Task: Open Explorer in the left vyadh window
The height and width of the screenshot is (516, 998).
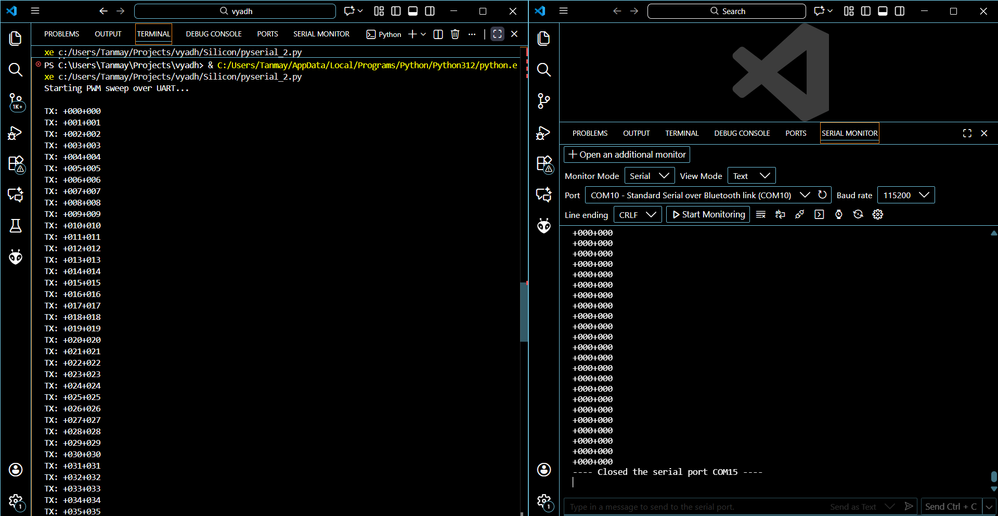Action: point(15,38)
